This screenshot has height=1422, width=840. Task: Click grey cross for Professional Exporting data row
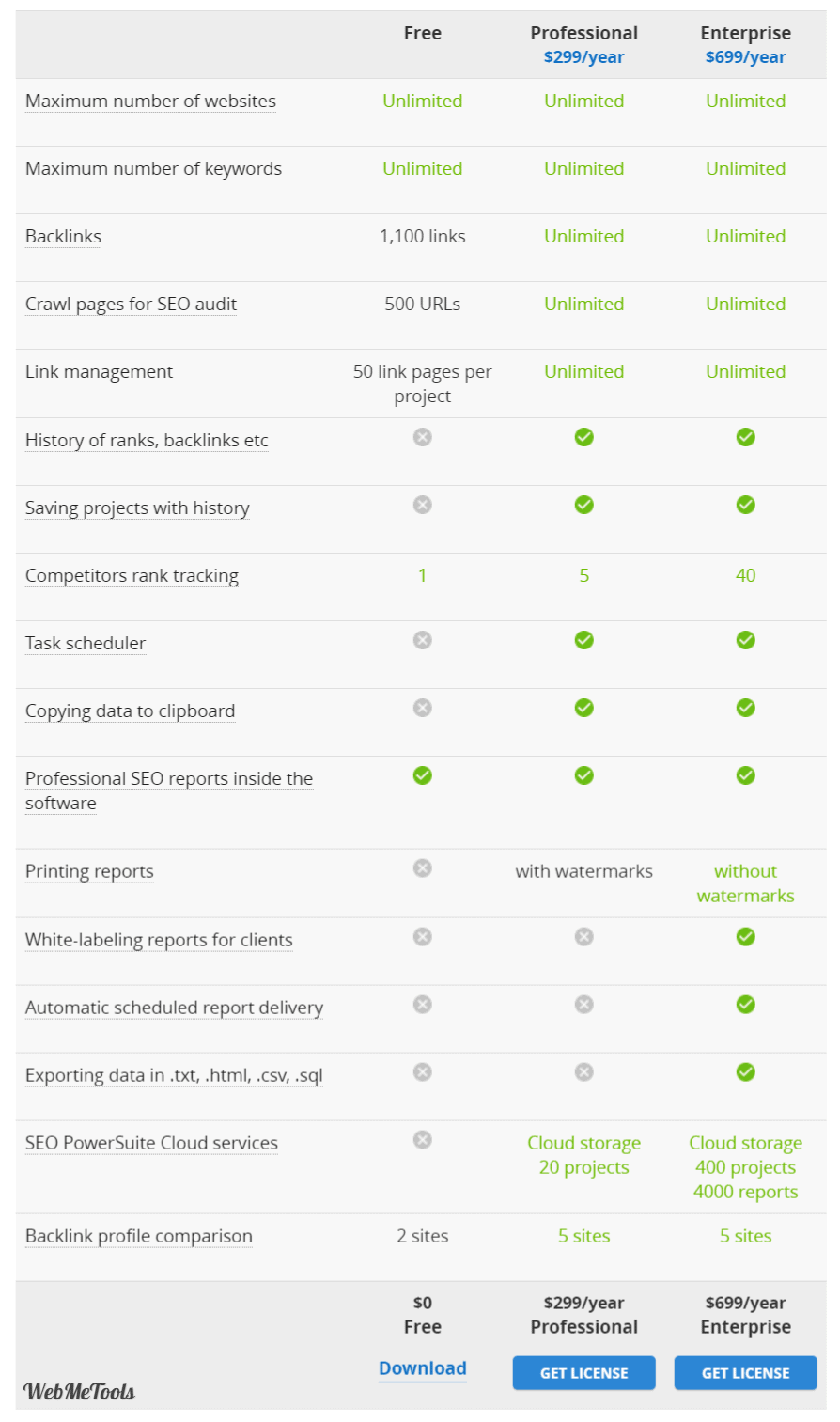coord(584,1072)
